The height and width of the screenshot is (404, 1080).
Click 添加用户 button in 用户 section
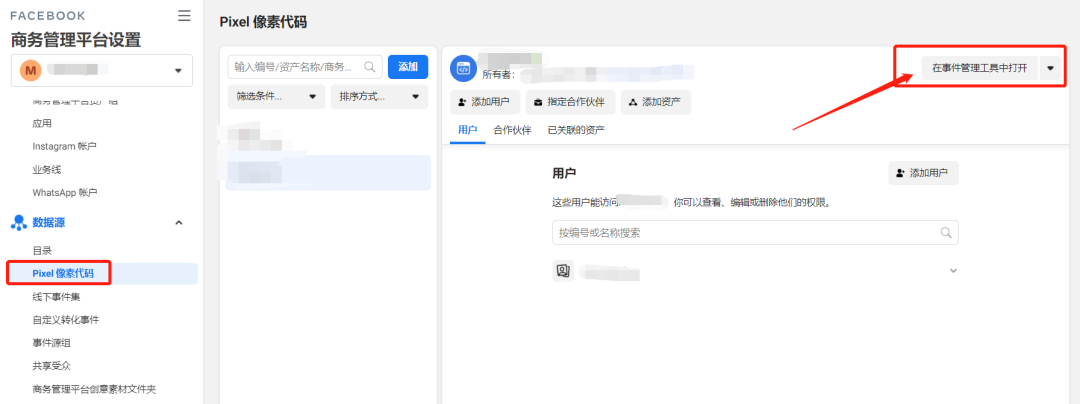click(x=923, y=173)
